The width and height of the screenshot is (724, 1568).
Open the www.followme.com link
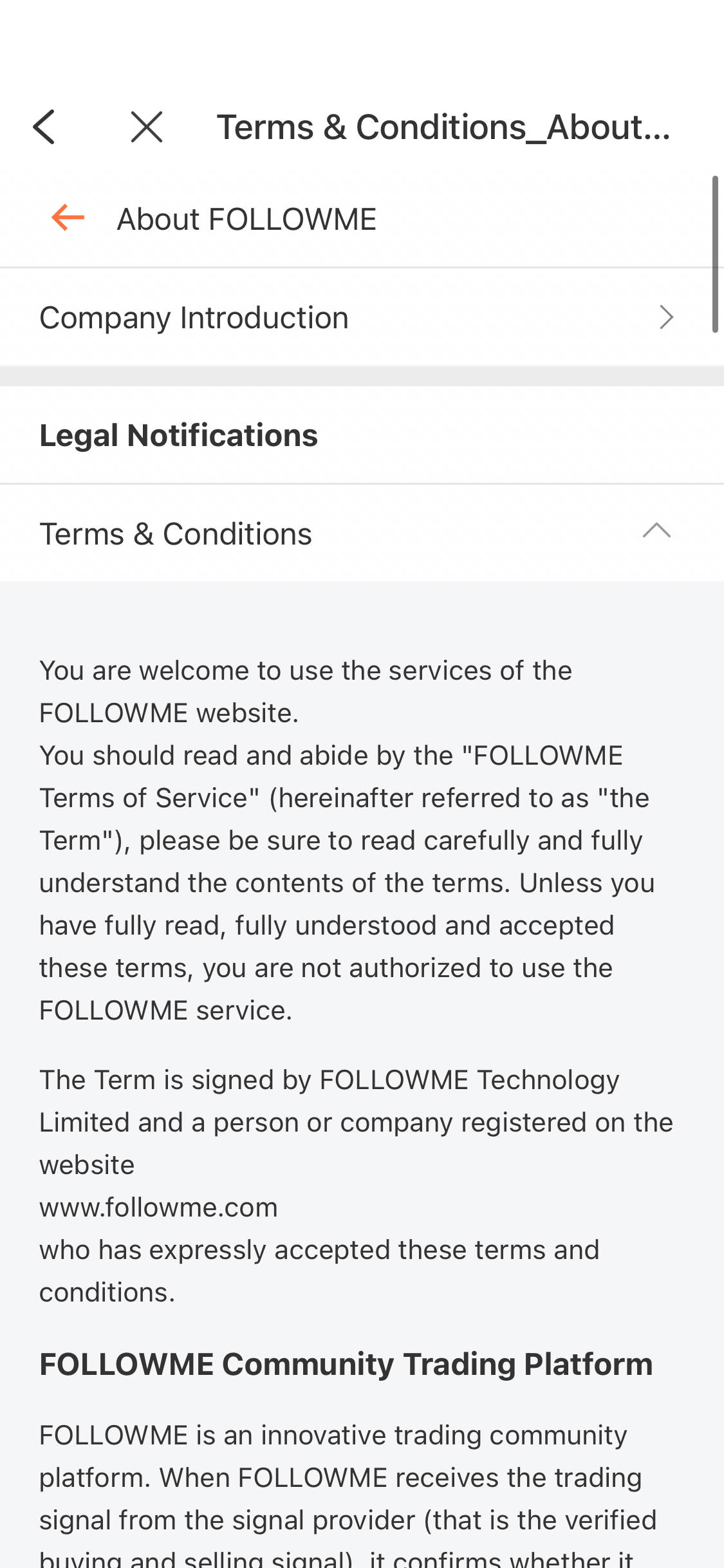tap(158, 1208)
